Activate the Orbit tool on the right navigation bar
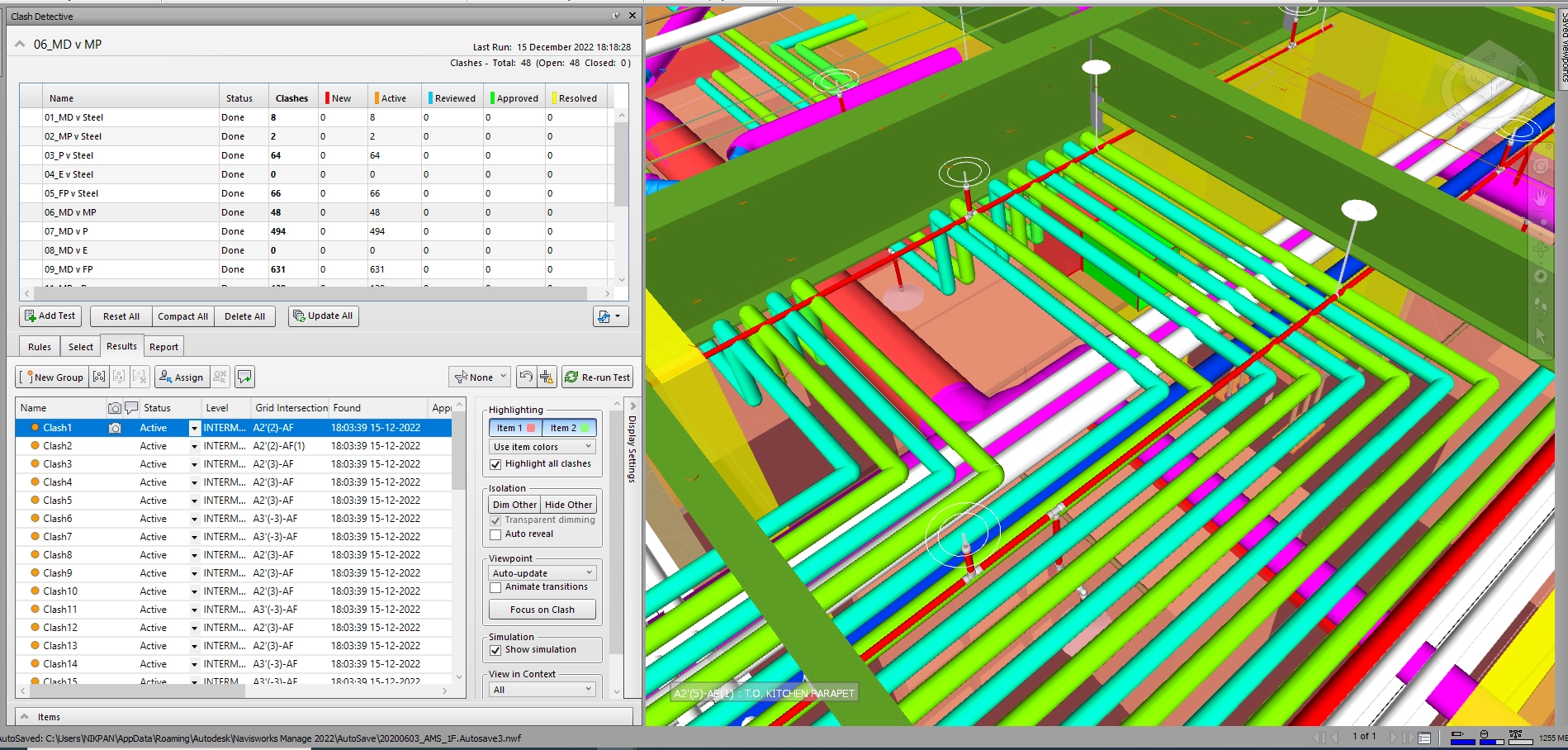 [1541, 247]
